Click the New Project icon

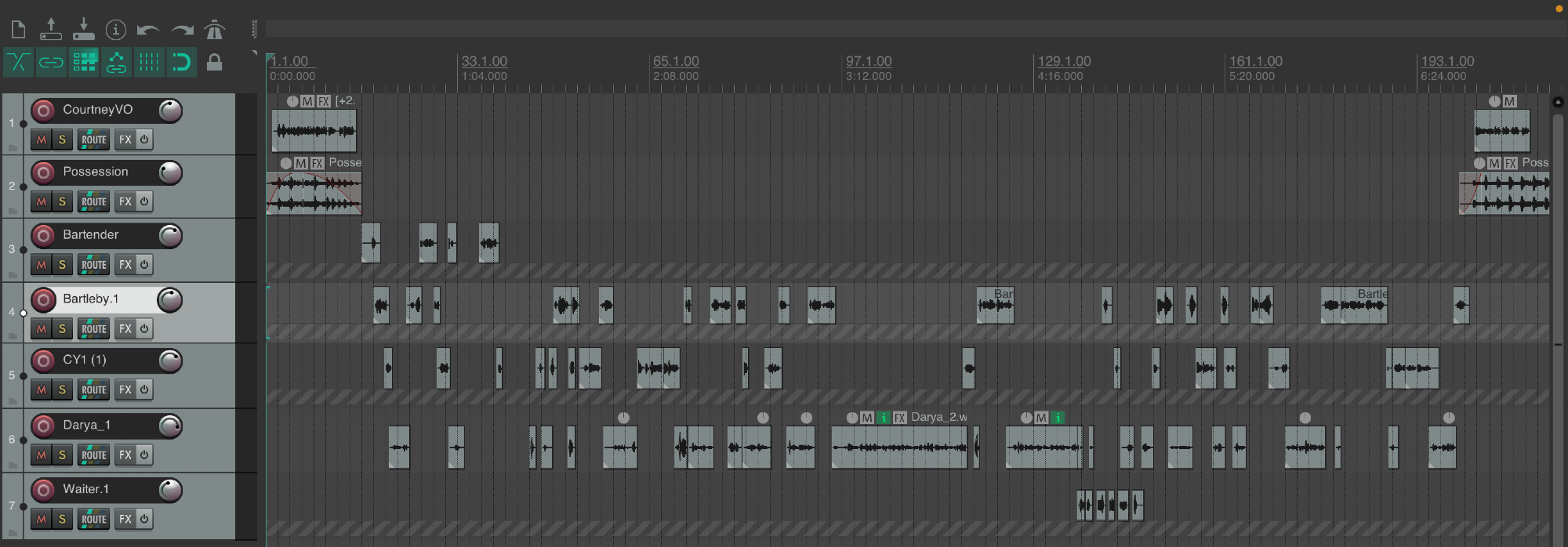point(18,30)
